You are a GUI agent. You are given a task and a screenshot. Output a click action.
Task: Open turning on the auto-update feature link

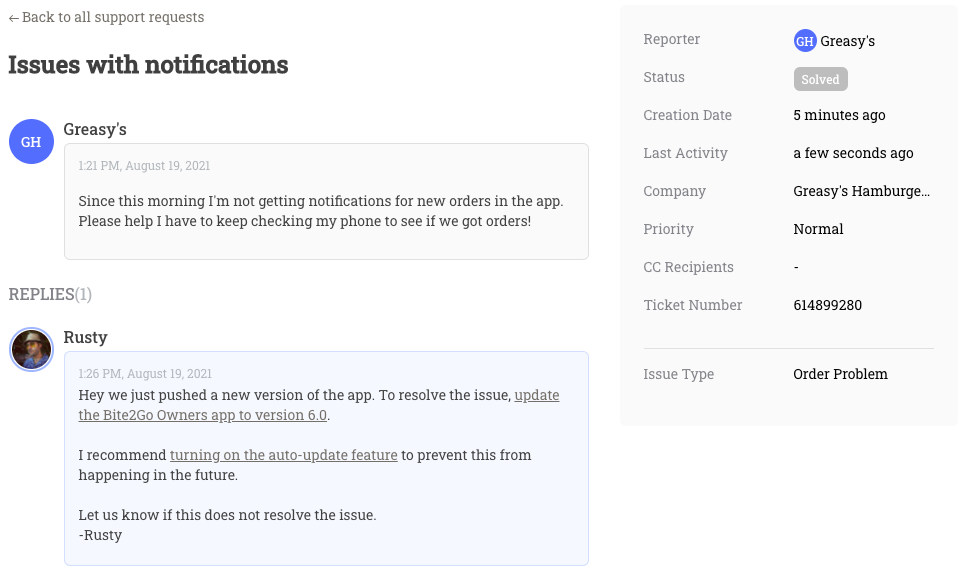(284, 455)
